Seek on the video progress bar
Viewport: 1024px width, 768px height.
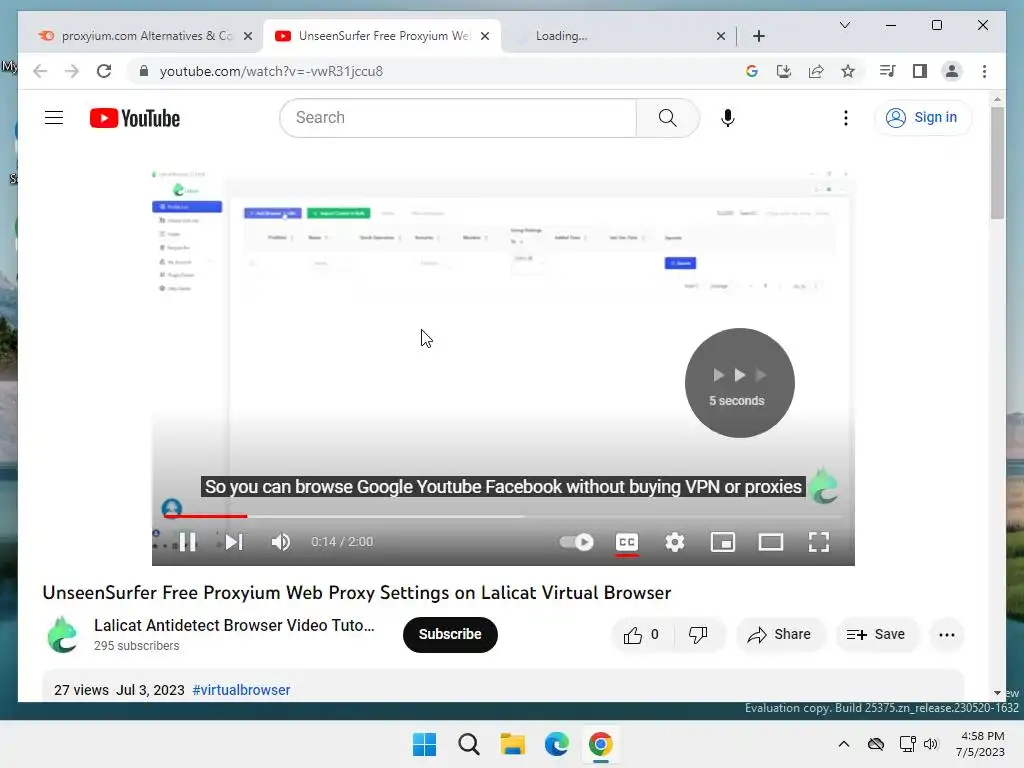click(x=503, y=516)
